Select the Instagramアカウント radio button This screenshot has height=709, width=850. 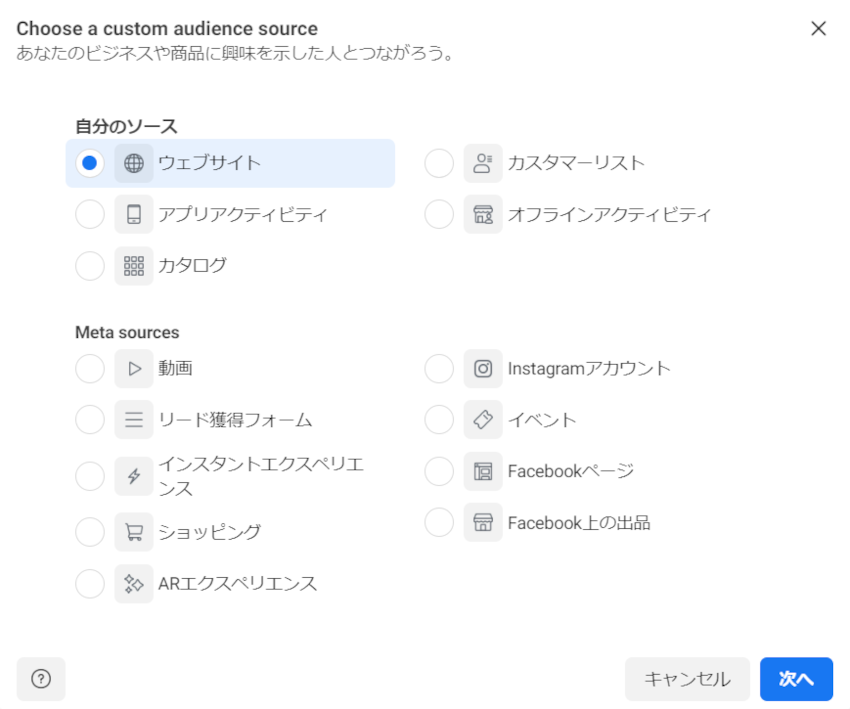[439, 369]
